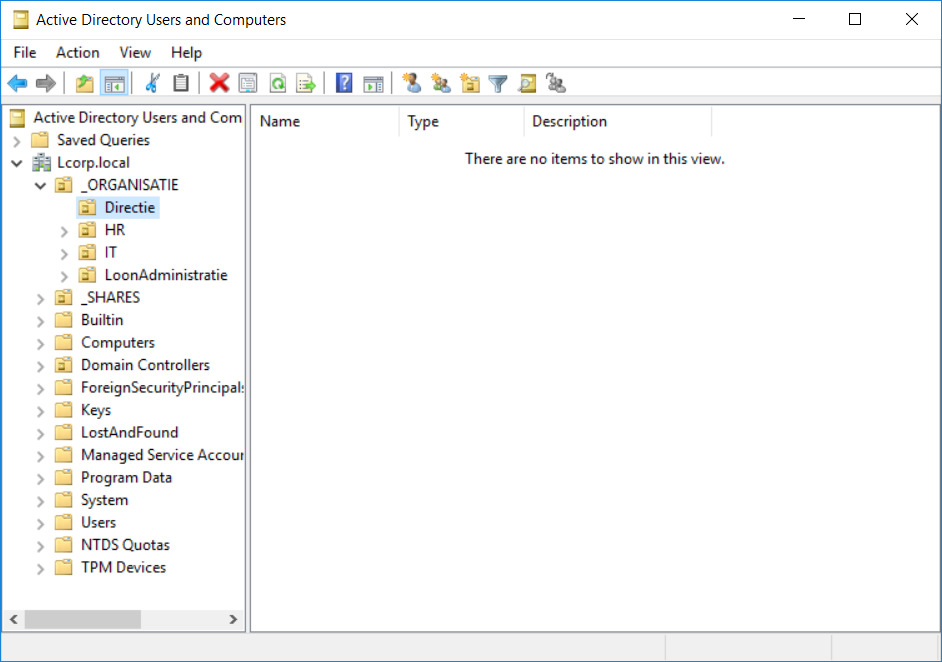
Task: Click the Export List icon
Action: (x=306, y=83)
